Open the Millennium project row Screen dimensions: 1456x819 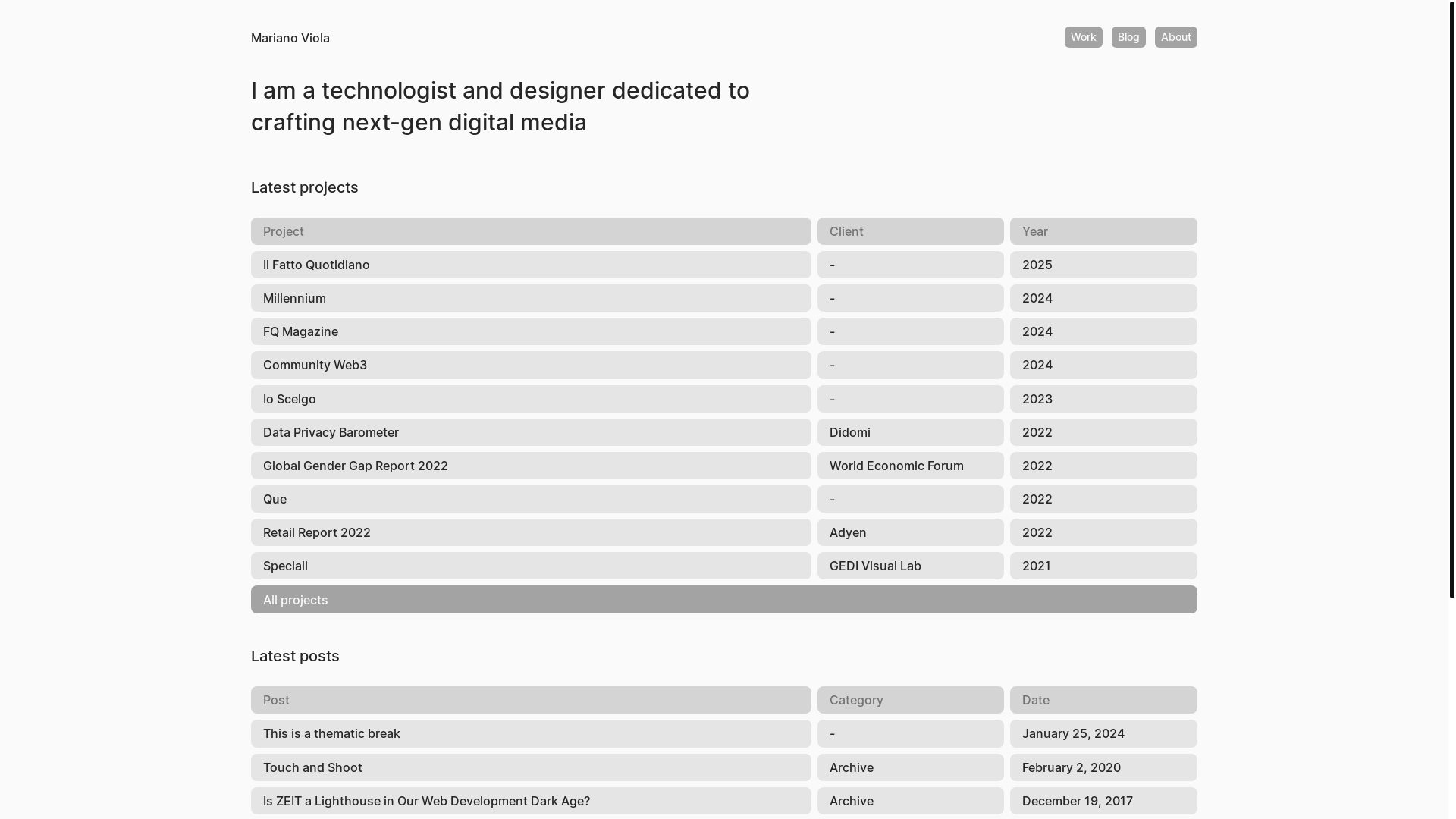[x=531, y=298]
